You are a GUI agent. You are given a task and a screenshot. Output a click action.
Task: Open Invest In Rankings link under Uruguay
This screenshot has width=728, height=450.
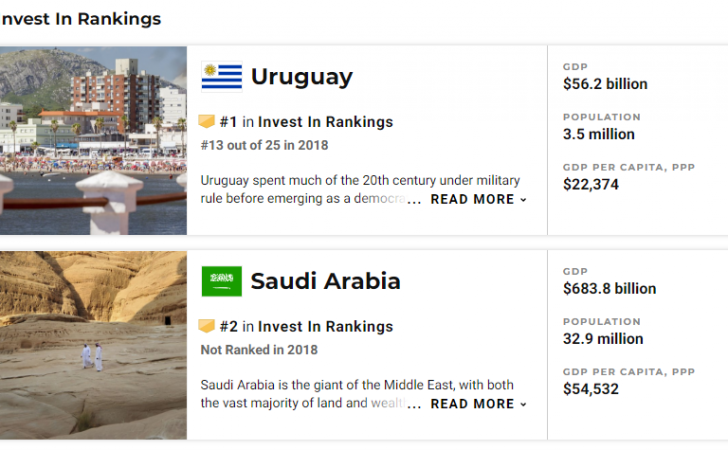pyautogui.click(x=325, y=122)
